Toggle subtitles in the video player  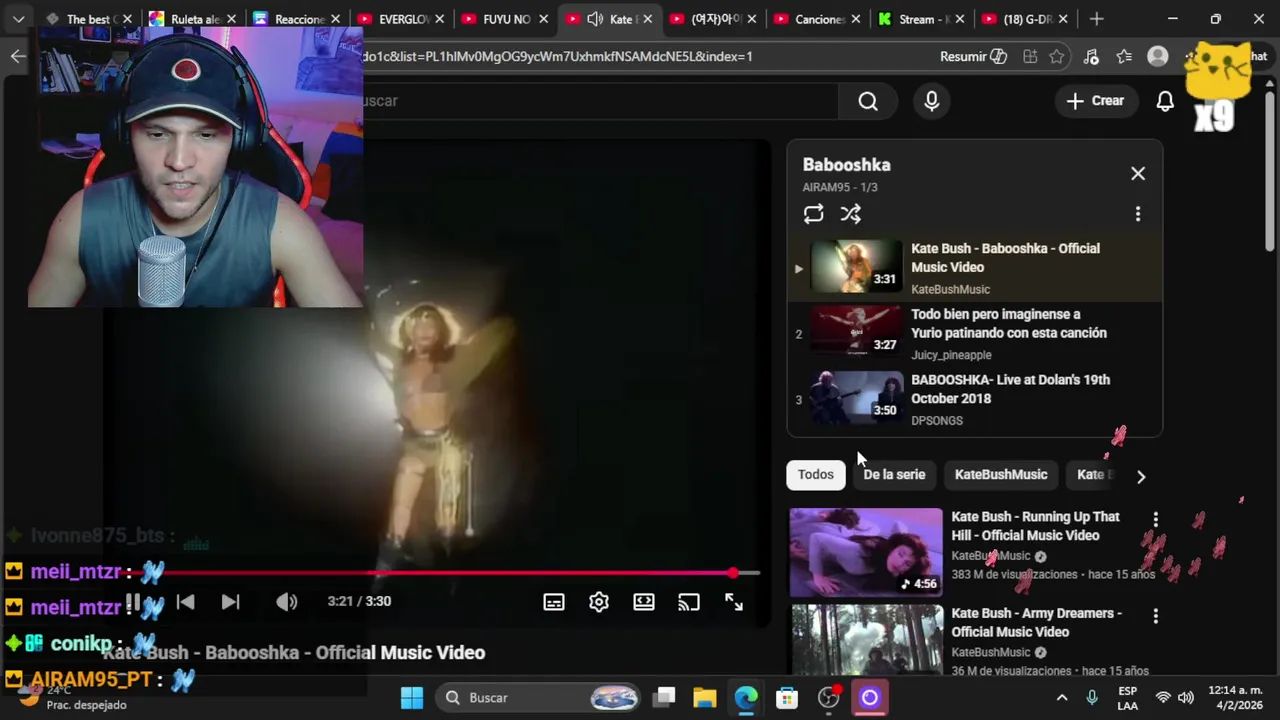tap(554, 602)
